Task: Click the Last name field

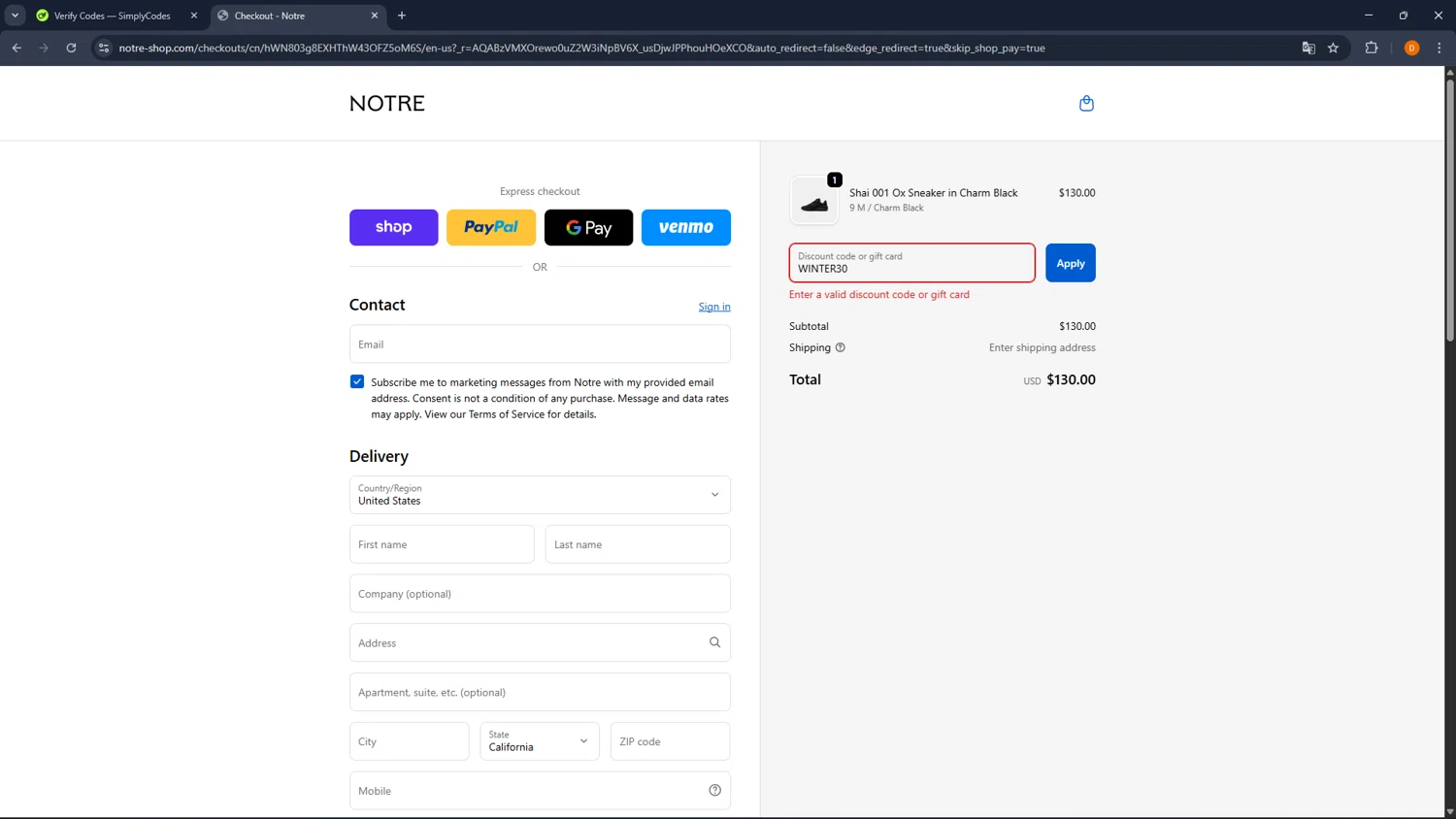Action: 638,544
